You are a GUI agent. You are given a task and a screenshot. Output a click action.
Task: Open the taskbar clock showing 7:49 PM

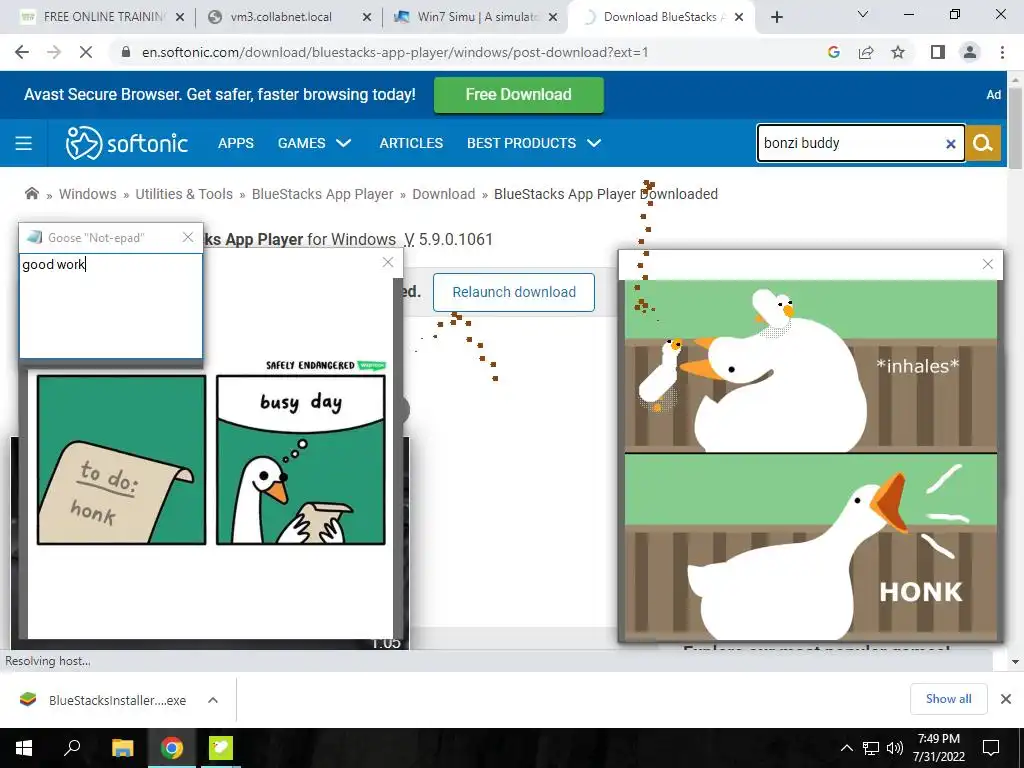(938, 748)
